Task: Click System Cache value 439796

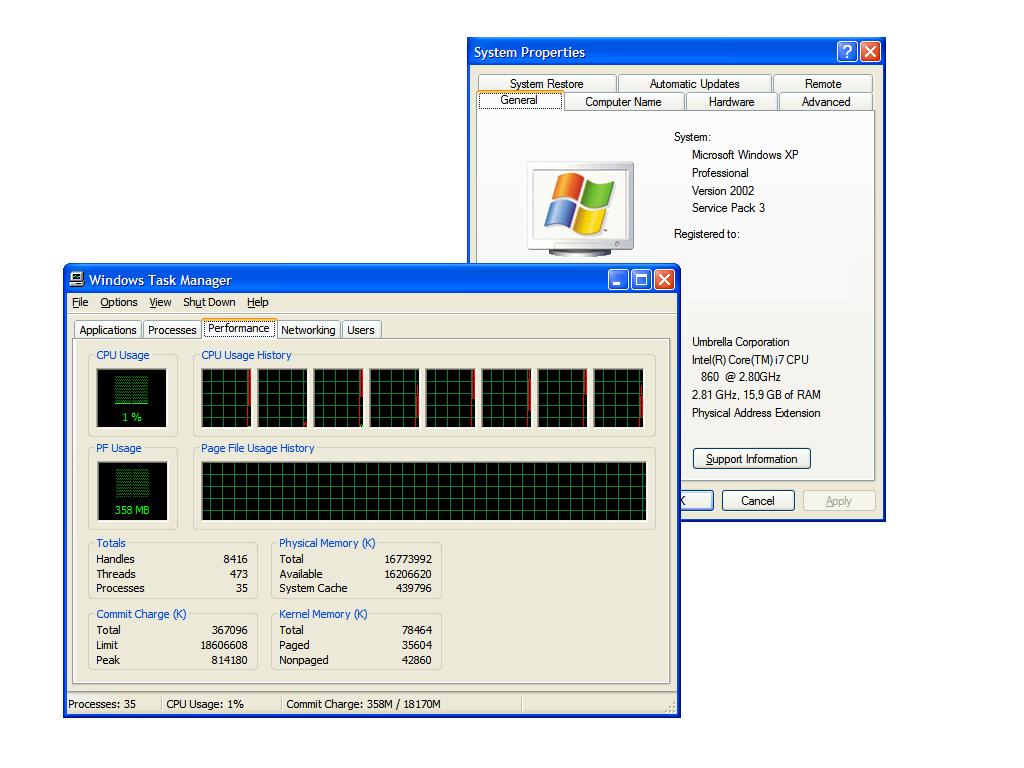Action: point(413,588)
